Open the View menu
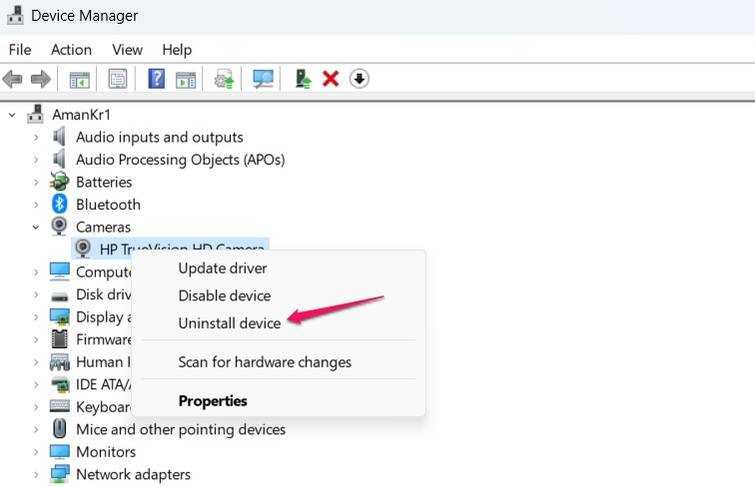 [x=127, y=50]
